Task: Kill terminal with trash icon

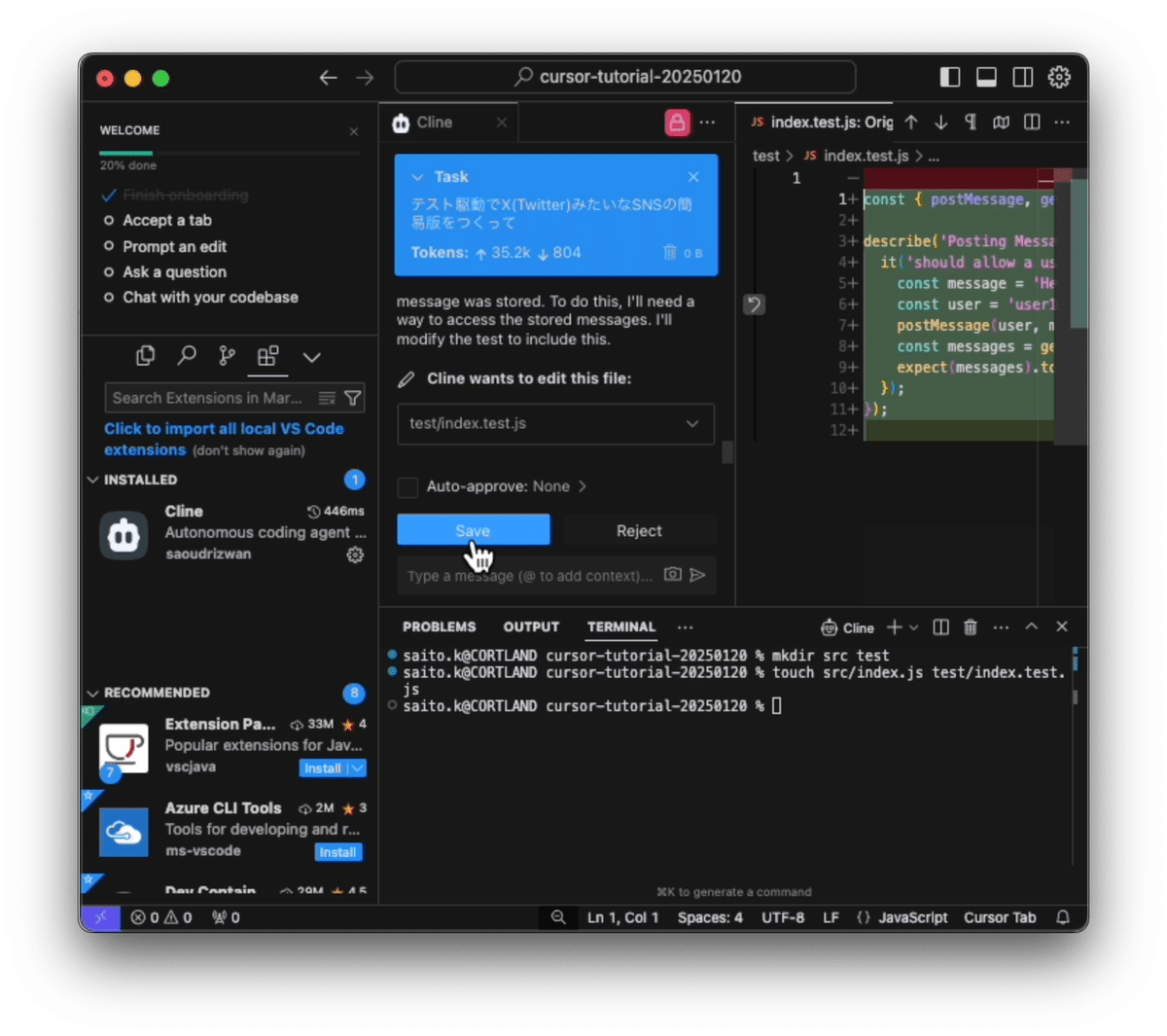Action: pos(971,627)
